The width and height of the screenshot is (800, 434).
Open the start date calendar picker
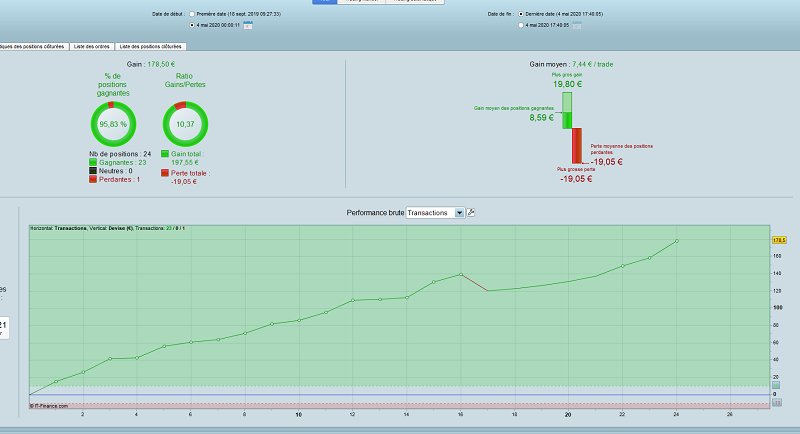click(x=248, y=25)
